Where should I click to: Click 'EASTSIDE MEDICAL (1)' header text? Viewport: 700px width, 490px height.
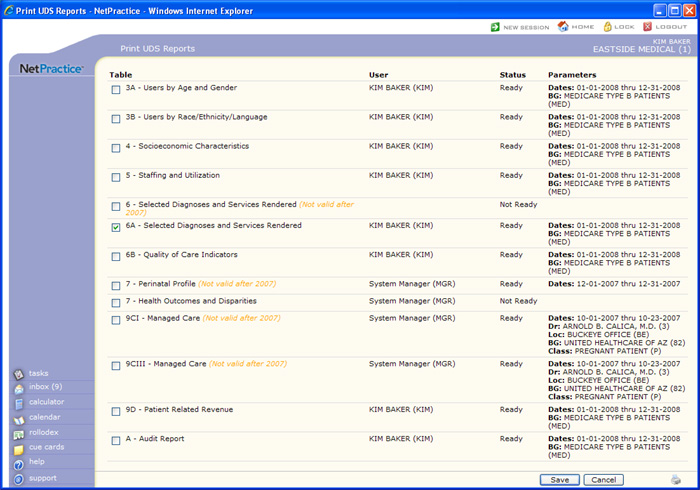[642, 49]
